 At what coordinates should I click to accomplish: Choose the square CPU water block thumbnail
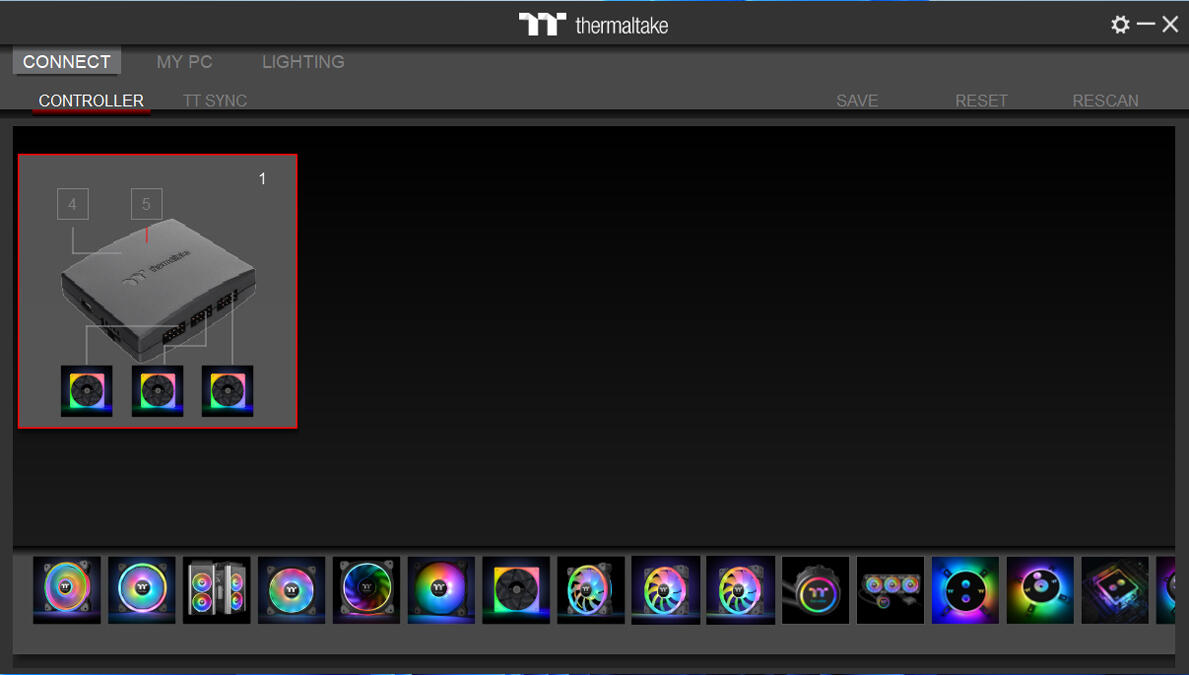tap(1115, 590)
